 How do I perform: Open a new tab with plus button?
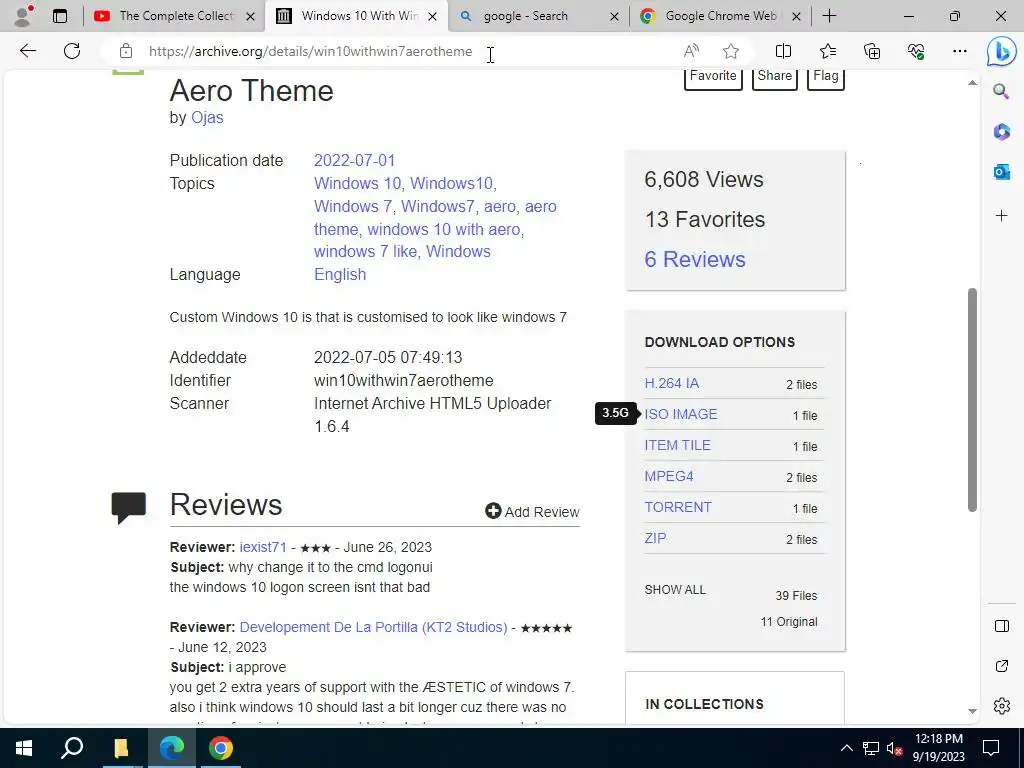pos(829,16)
